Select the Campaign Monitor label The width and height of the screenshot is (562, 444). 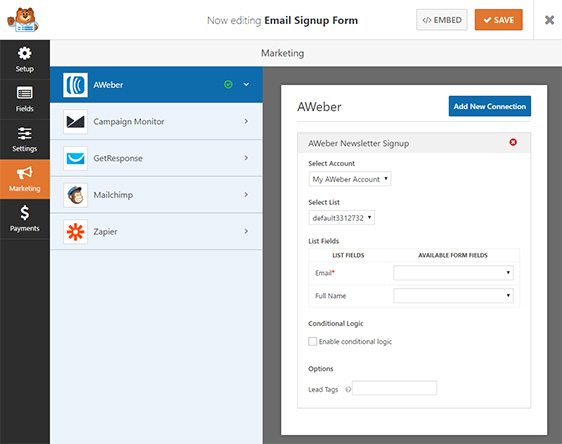[129, 121]
